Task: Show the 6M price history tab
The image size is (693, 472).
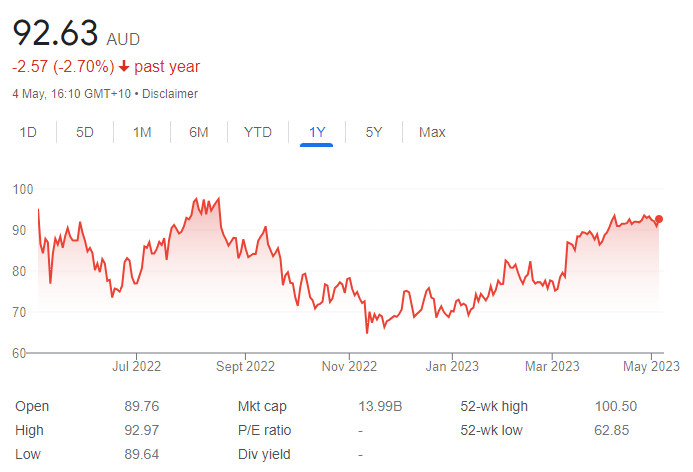Action: (x=199, y=132)
